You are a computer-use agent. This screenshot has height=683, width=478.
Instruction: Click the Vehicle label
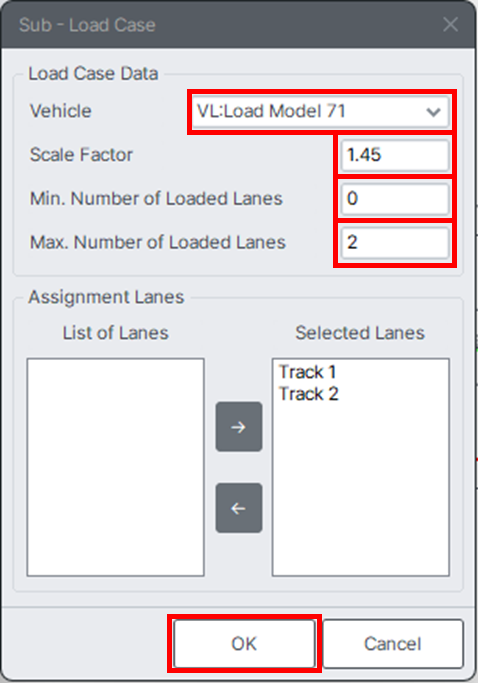pos(61,111)
